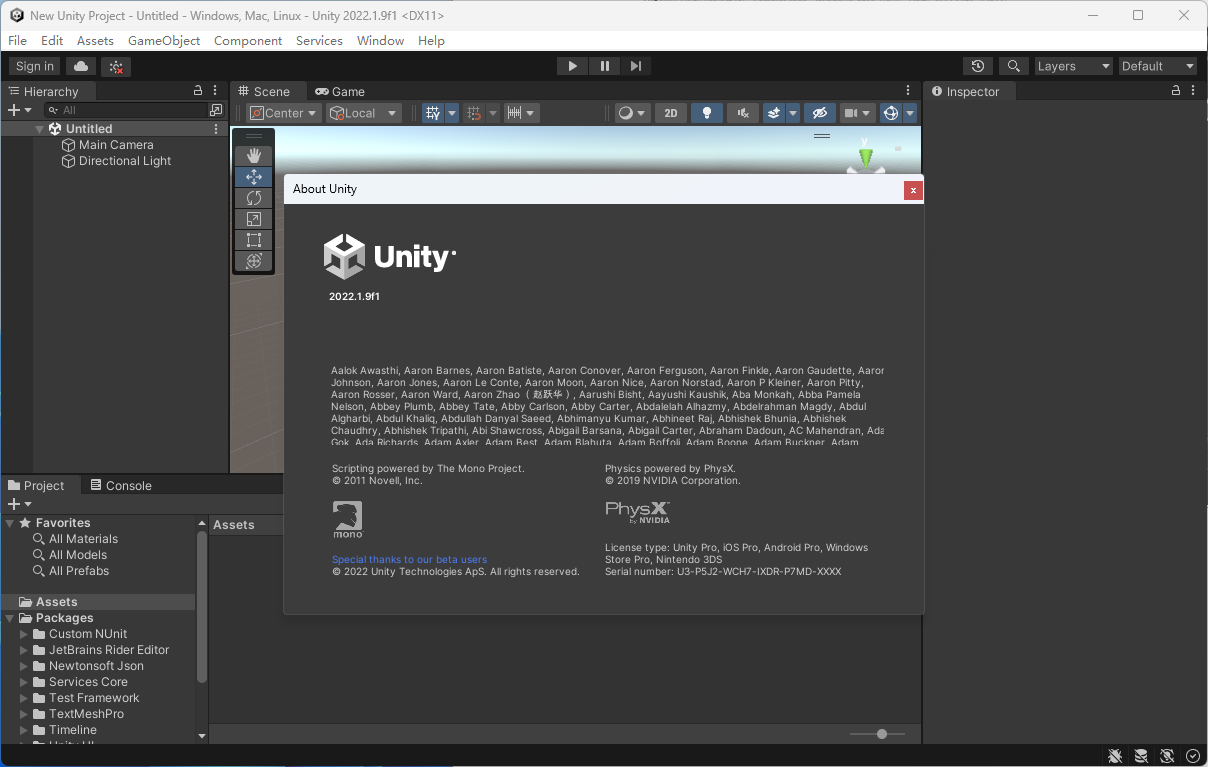Click the third status bar icon from left
Screen dimensions: 1208x767
point(1167,756)
